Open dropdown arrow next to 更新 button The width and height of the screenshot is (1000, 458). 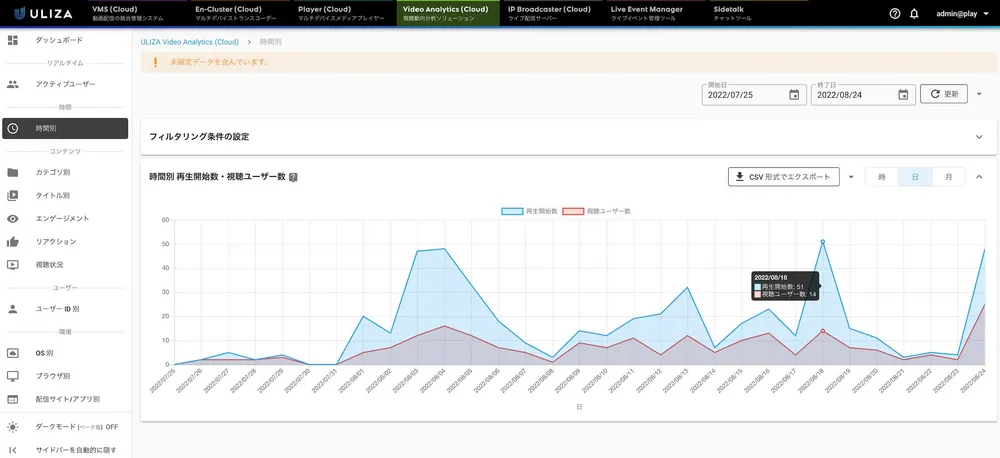point(980,94)
